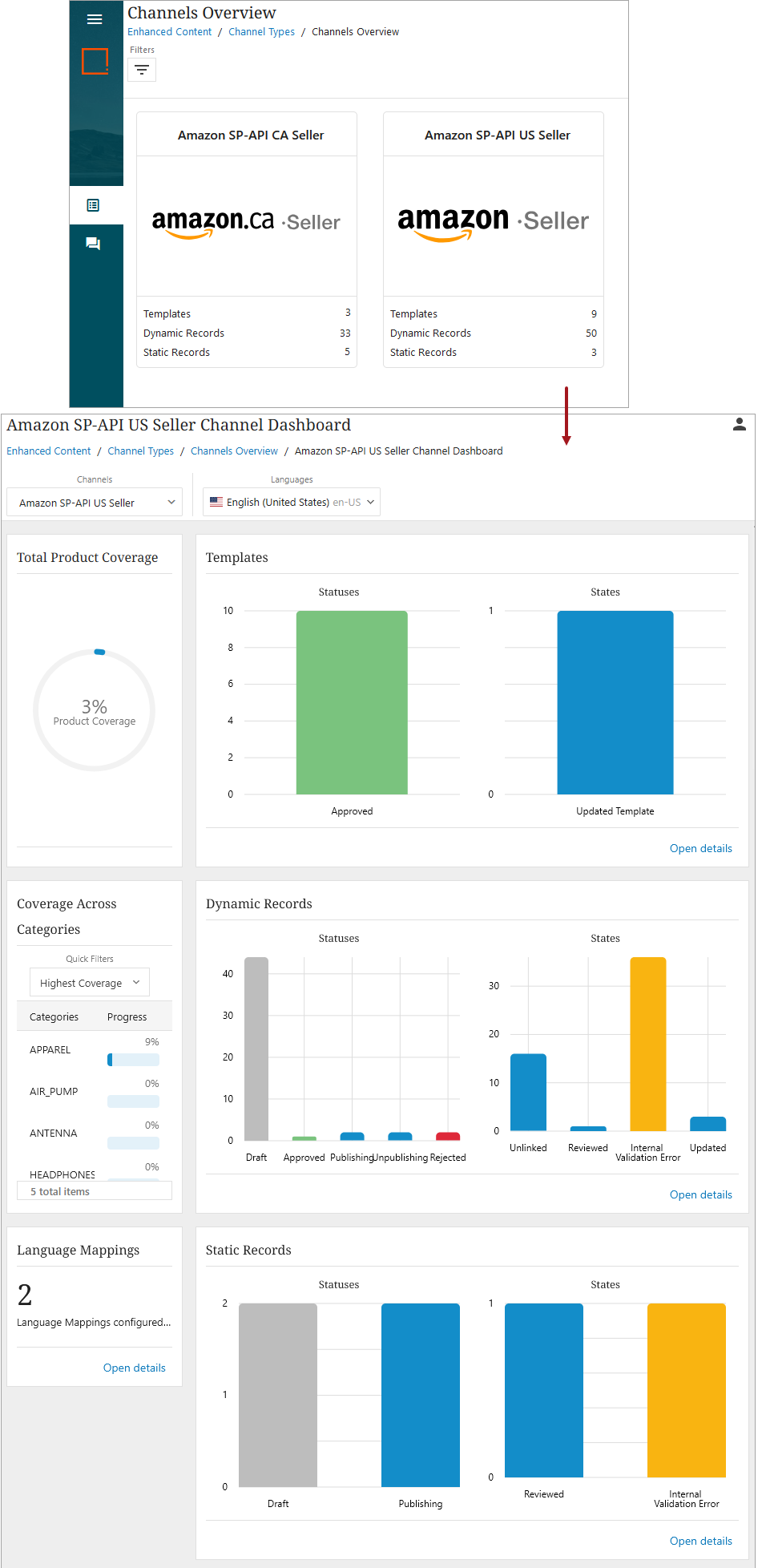This screenshot has height=1568, width=766.
Task: Click the Amazon SP-API CA Seller card title
Action: tap(251, 135)
